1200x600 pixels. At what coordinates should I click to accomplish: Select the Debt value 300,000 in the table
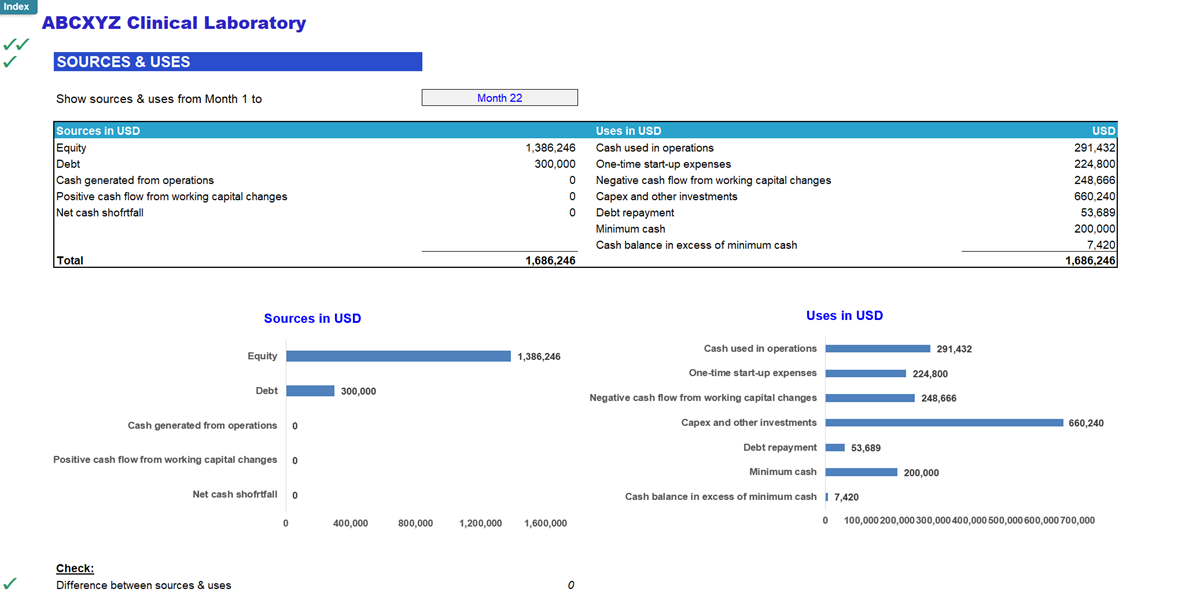tap(555, 164)
